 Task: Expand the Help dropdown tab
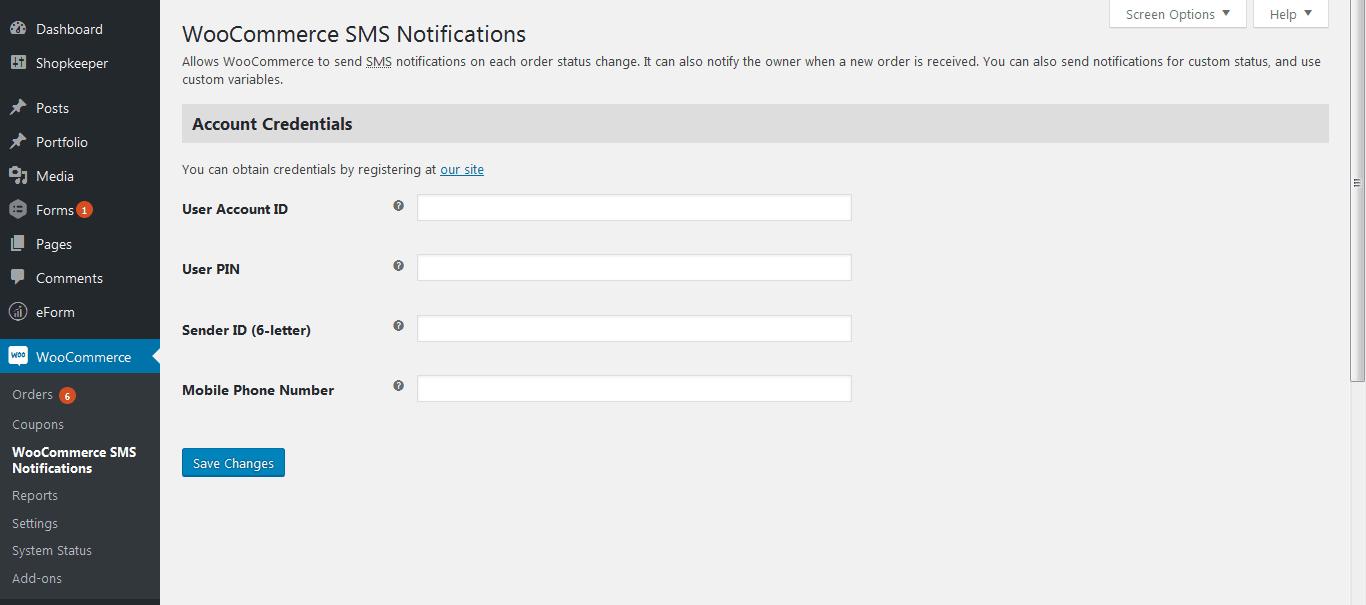tap(1290, 14)
